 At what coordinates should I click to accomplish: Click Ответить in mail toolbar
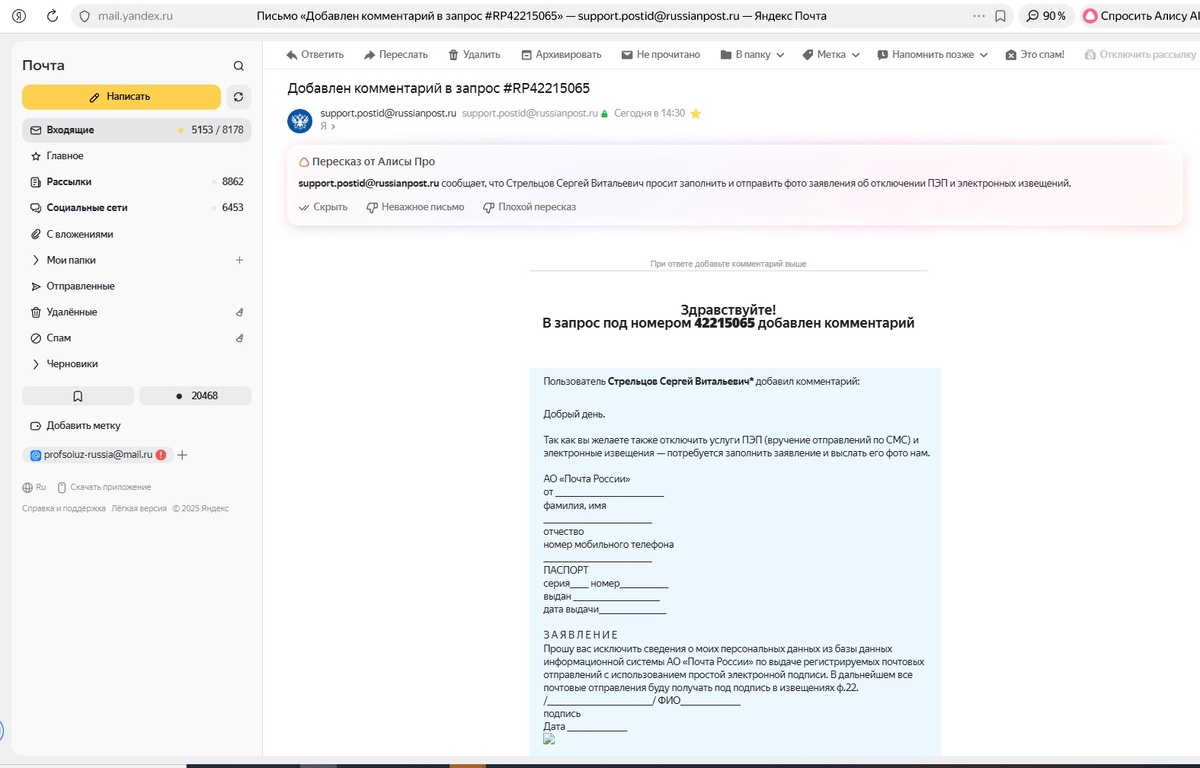[314, 55]
